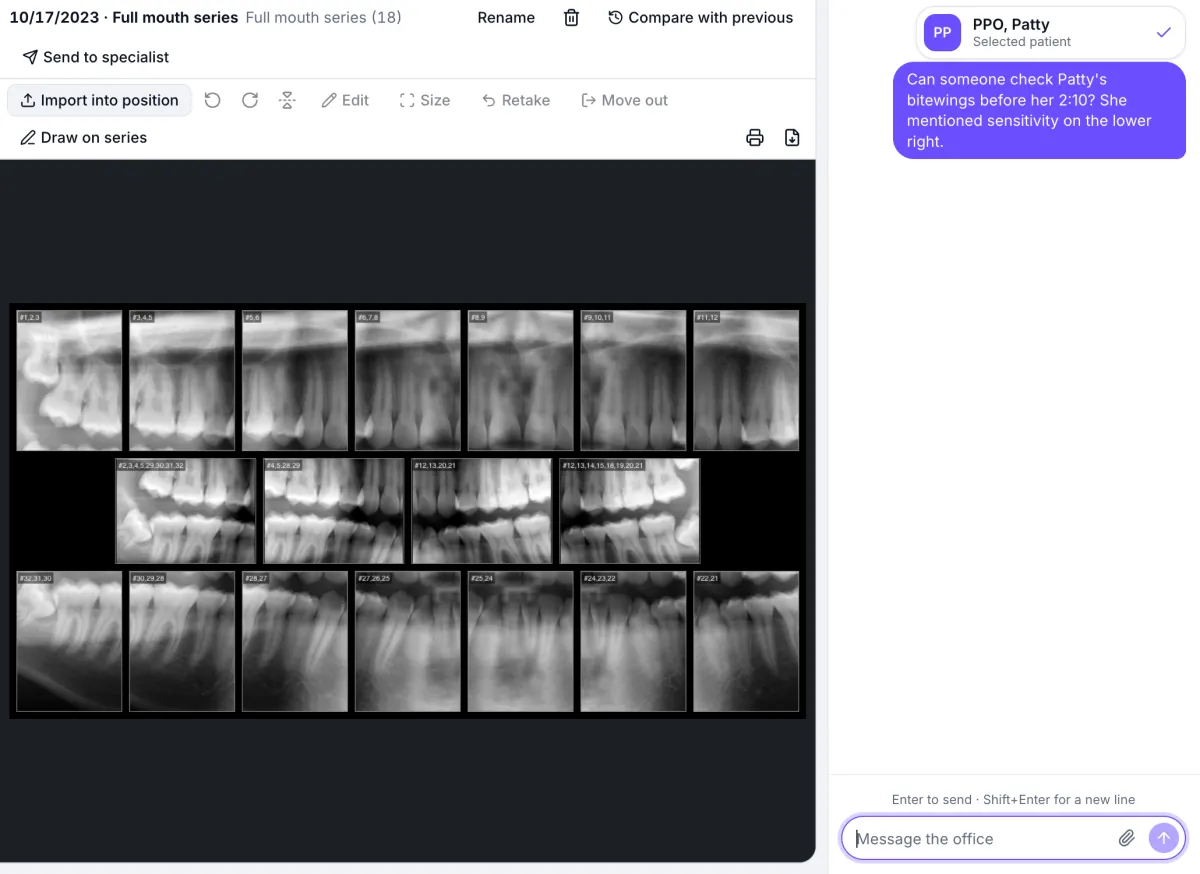Open the #11,12 x-ray image
Image resolution: width=1200 pixels, height=874 pixels.
[x=746, y=380]
